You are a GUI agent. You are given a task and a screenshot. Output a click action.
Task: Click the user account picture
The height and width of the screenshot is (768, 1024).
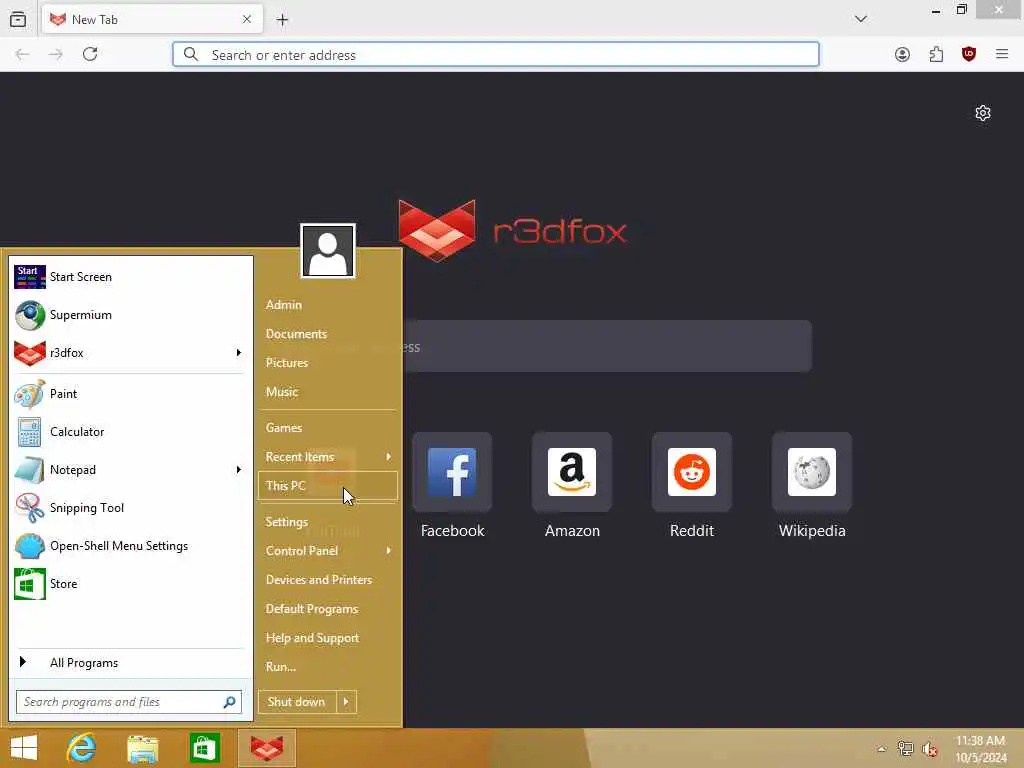pos(328,251)
